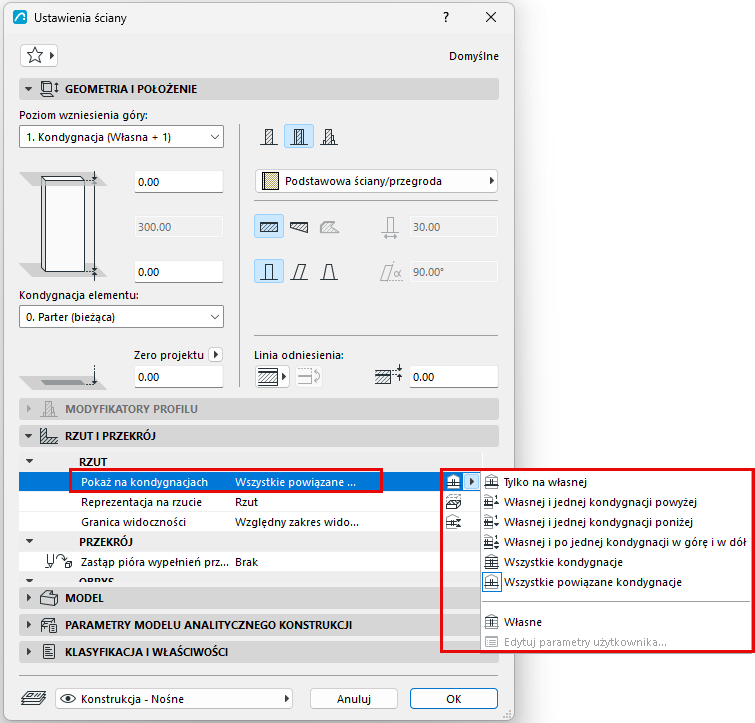Click the dialog help question mark
The image size is (755, 723).
(446, 17)
